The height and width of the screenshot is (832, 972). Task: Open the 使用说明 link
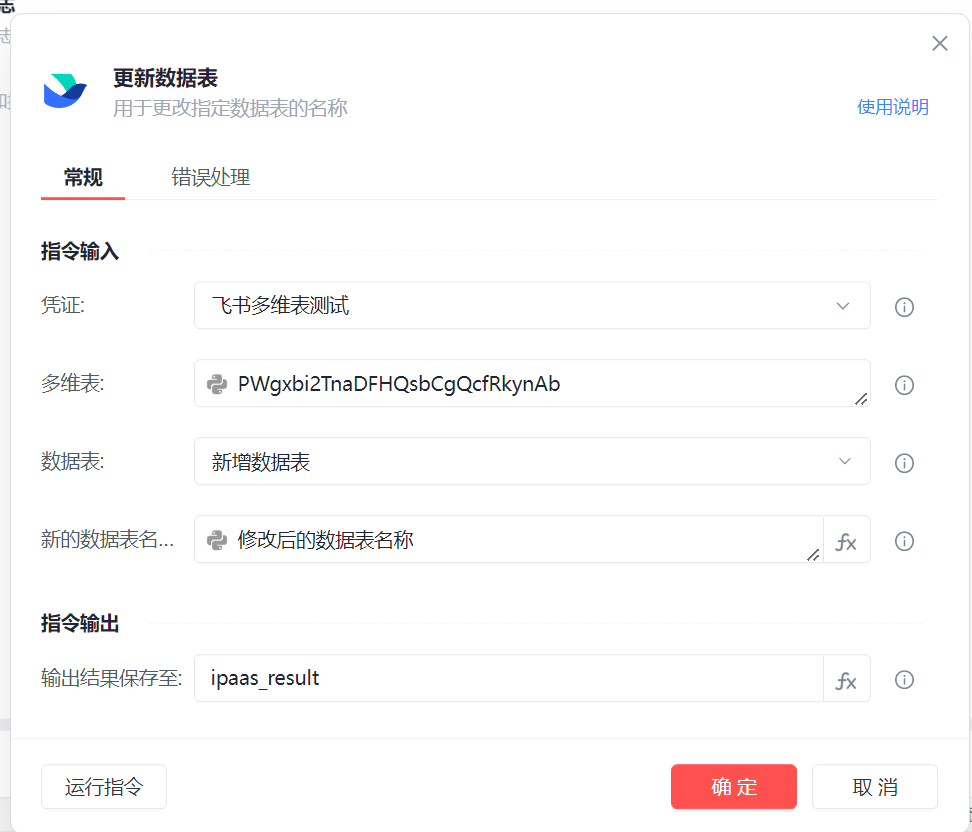pyautogui.click(x=892, y=107)
